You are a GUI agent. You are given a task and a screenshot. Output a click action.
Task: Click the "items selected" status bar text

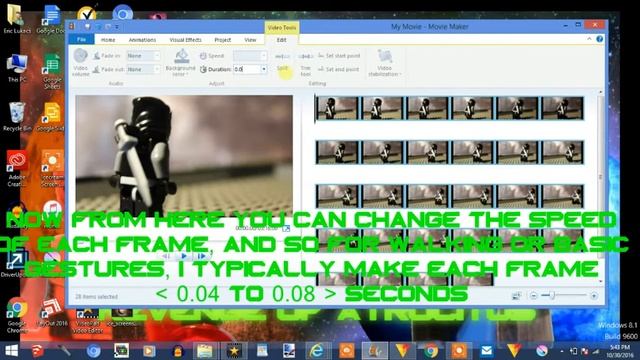(97, 296)
